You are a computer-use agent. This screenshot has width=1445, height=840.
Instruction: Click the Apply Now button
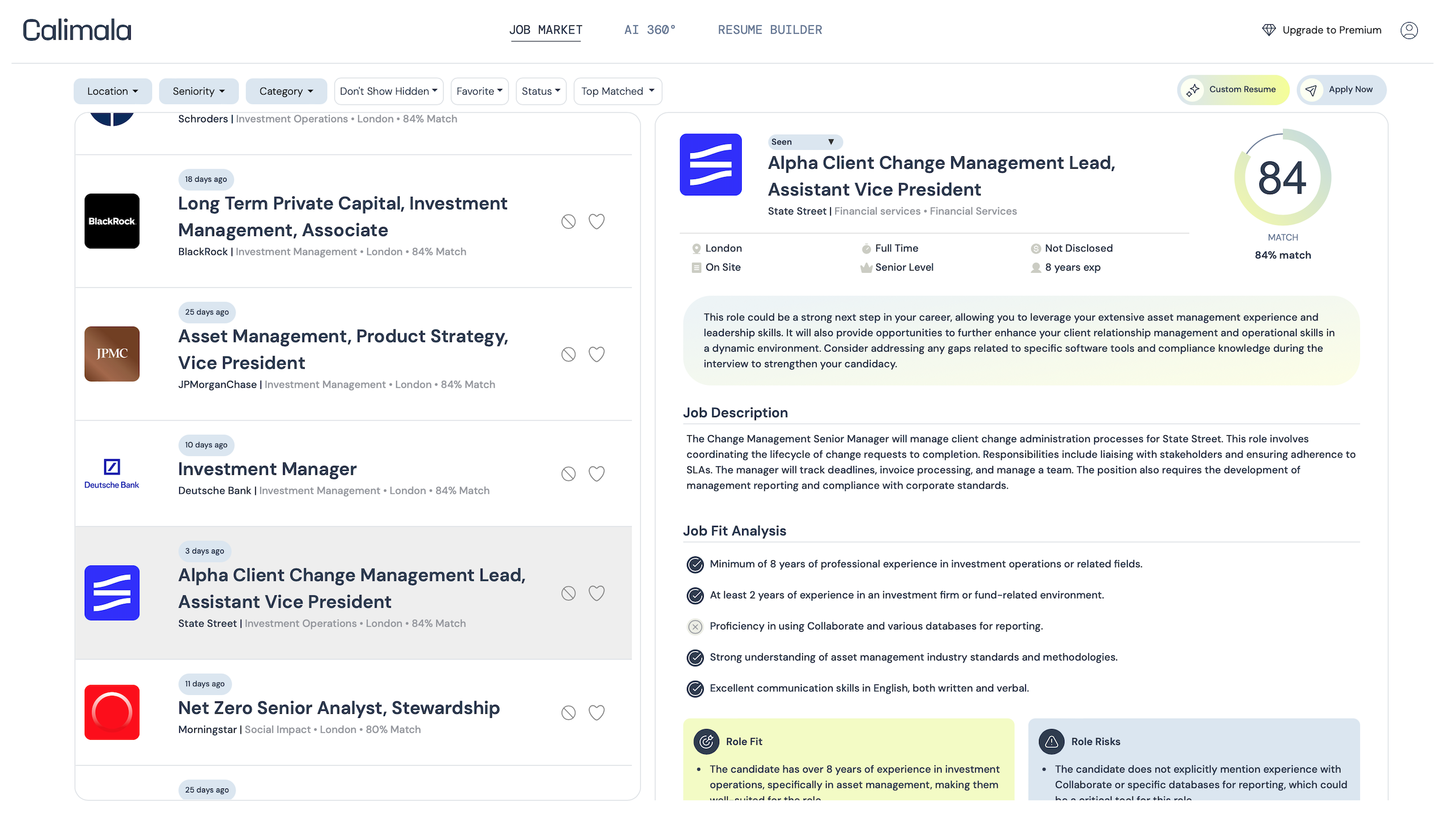tap(1341, 89)
